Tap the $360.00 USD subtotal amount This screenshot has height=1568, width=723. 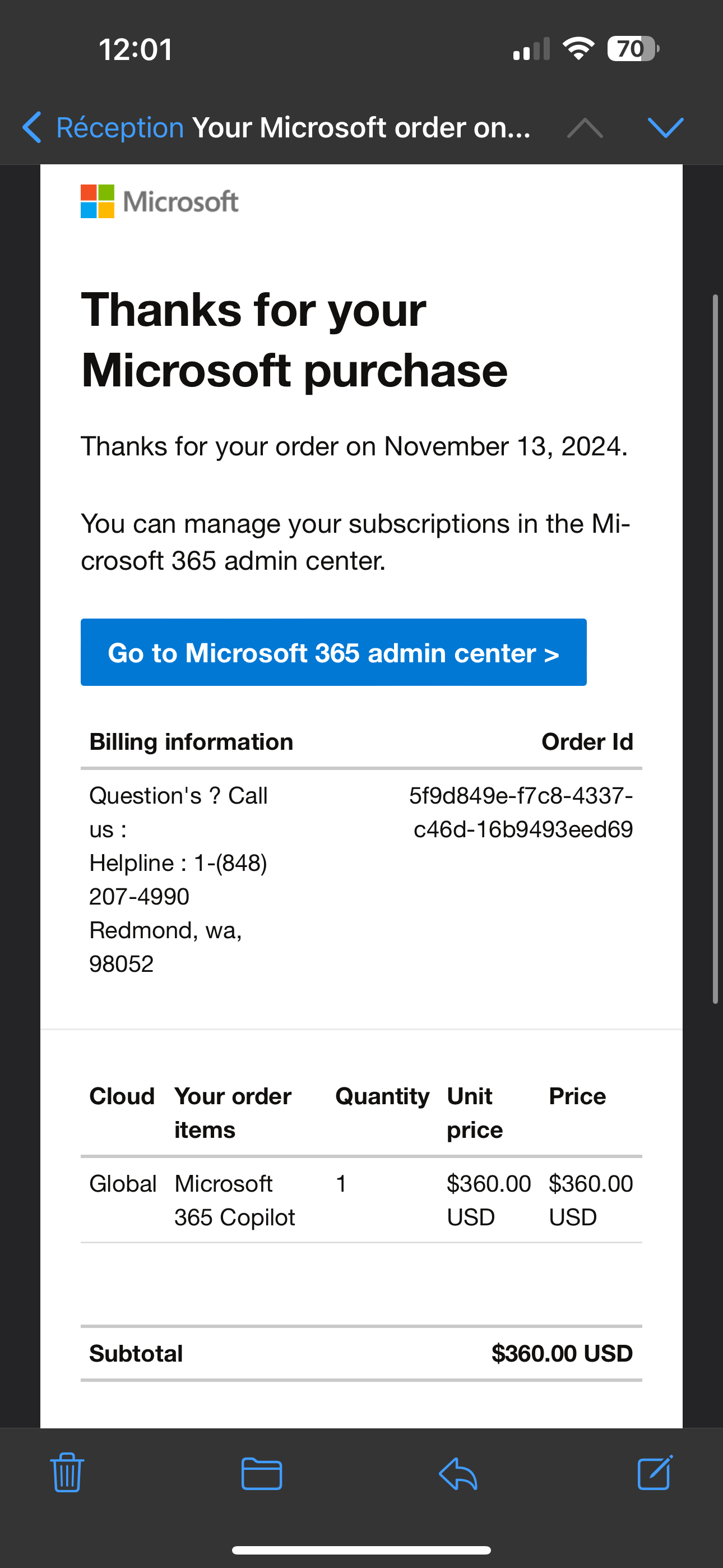562,1353
